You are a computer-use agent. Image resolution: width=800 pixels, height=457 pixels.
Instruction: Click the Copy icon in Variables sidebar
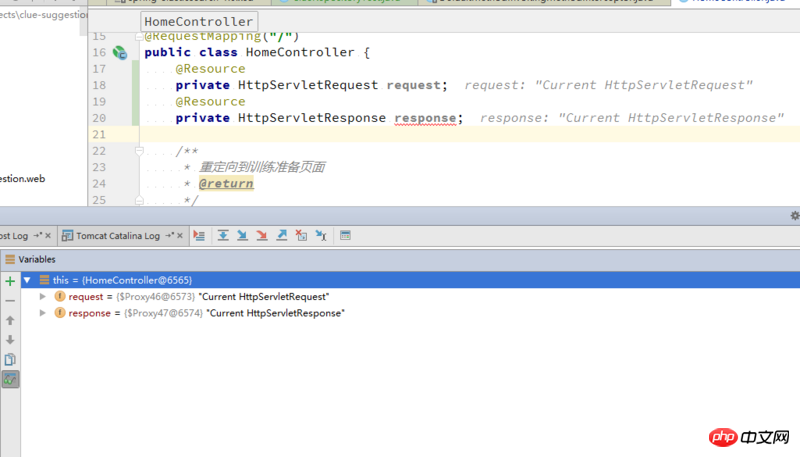click(10, 359)
